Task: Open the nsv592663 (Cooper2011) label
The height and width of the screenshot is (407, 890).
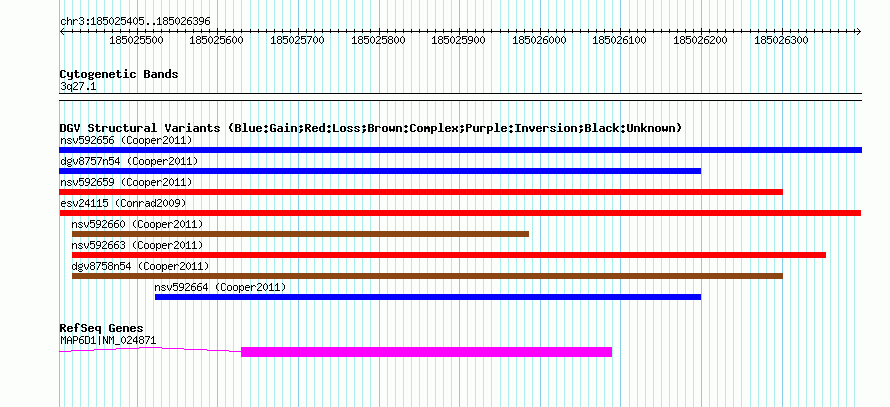Action: tap(137, 245)
